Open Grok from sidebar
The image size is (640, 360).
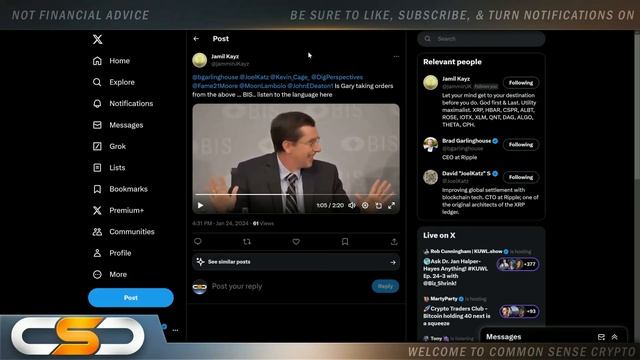109,146
